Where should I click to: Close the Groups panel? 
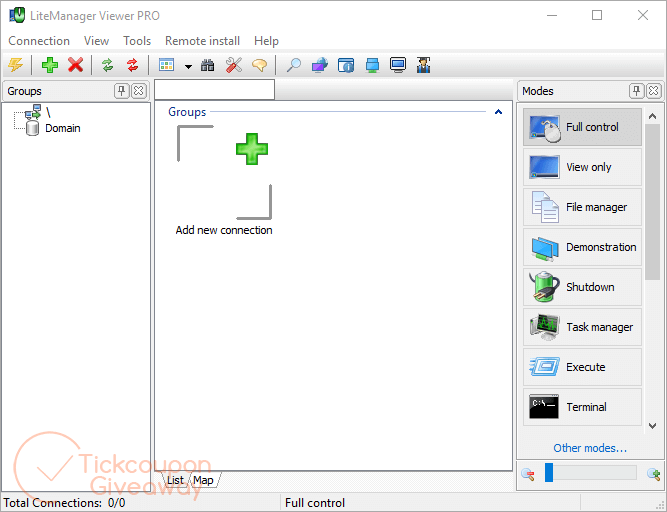click(139, 91)
